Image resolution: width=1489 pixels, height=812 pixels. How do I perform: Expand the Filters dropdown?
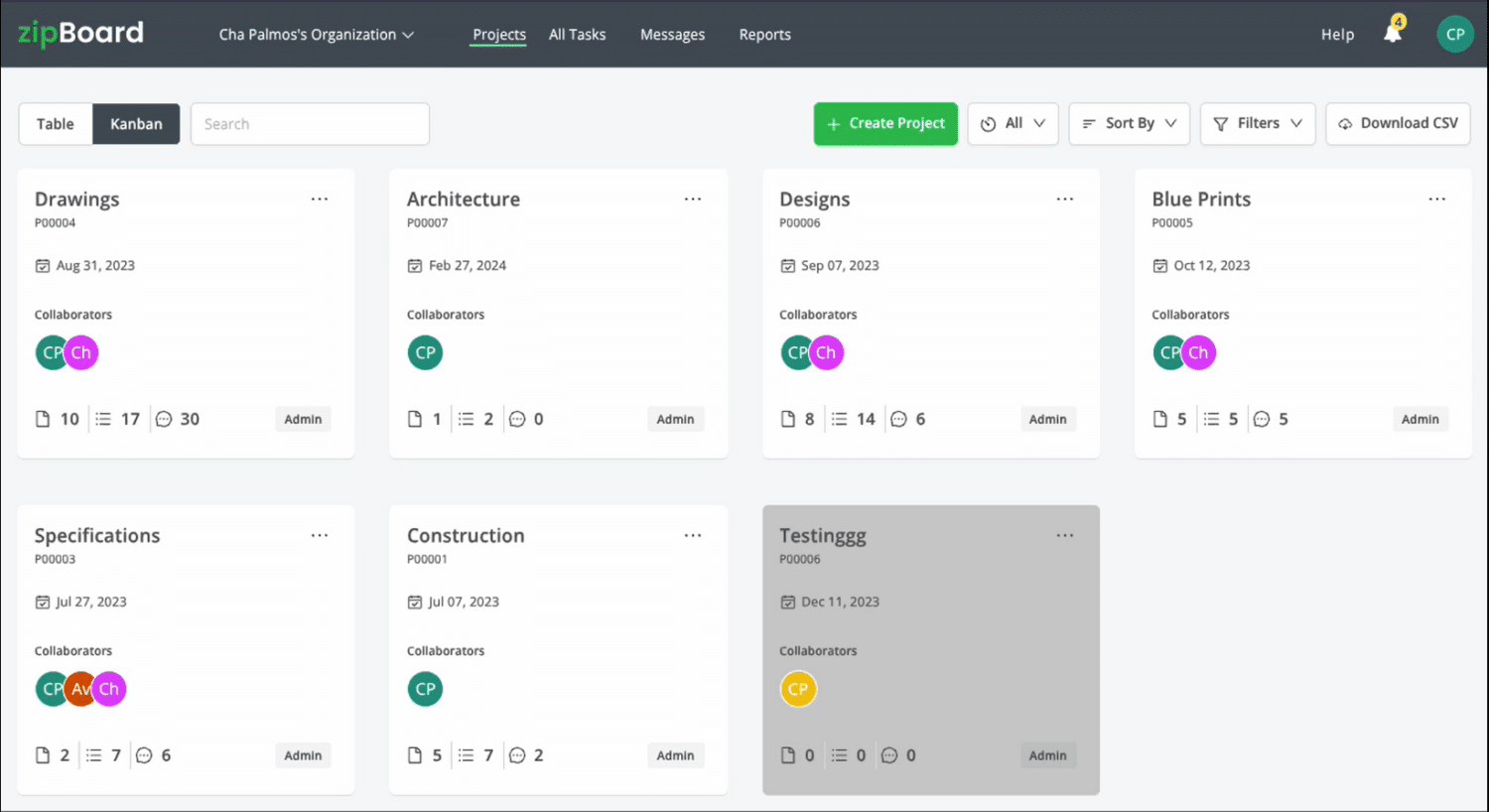coord(1258,123)
